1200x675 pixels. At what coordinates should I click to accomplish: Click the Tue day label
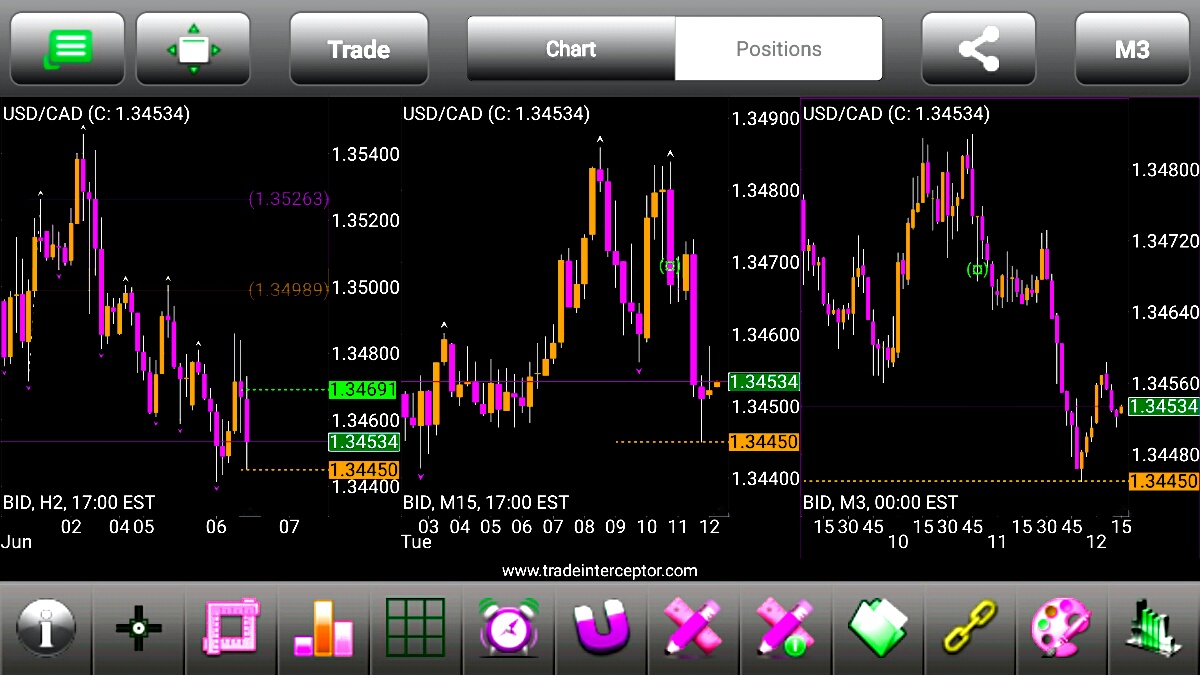416,542
